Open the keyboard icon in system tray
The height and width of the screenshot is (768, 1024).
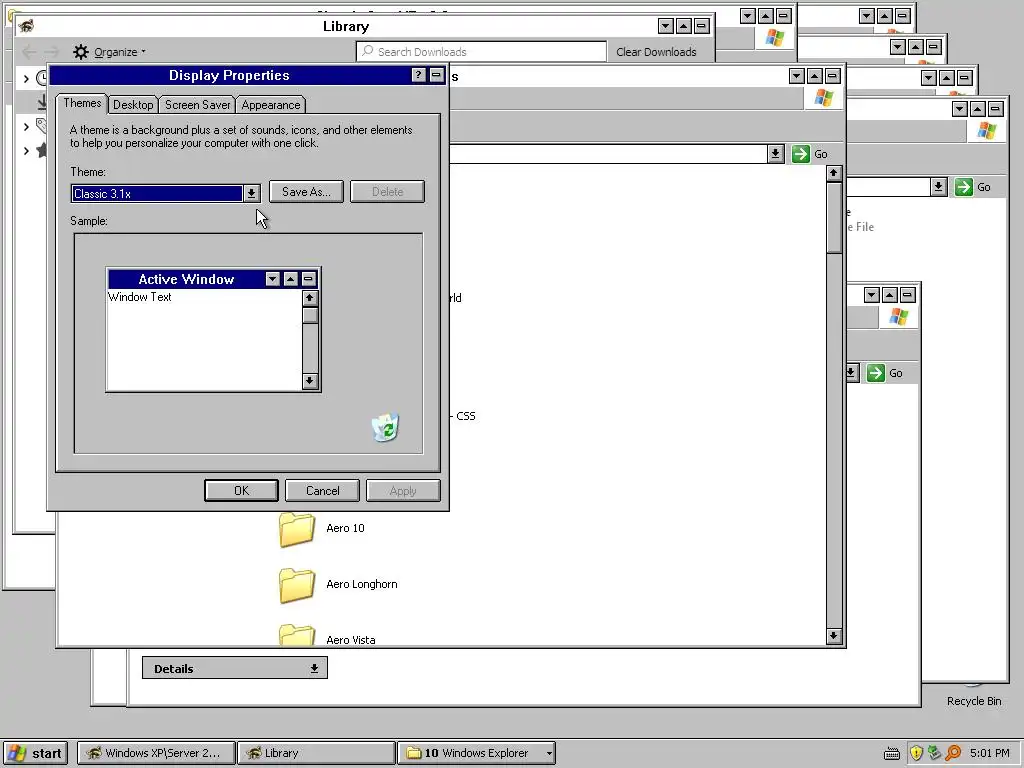892,754
